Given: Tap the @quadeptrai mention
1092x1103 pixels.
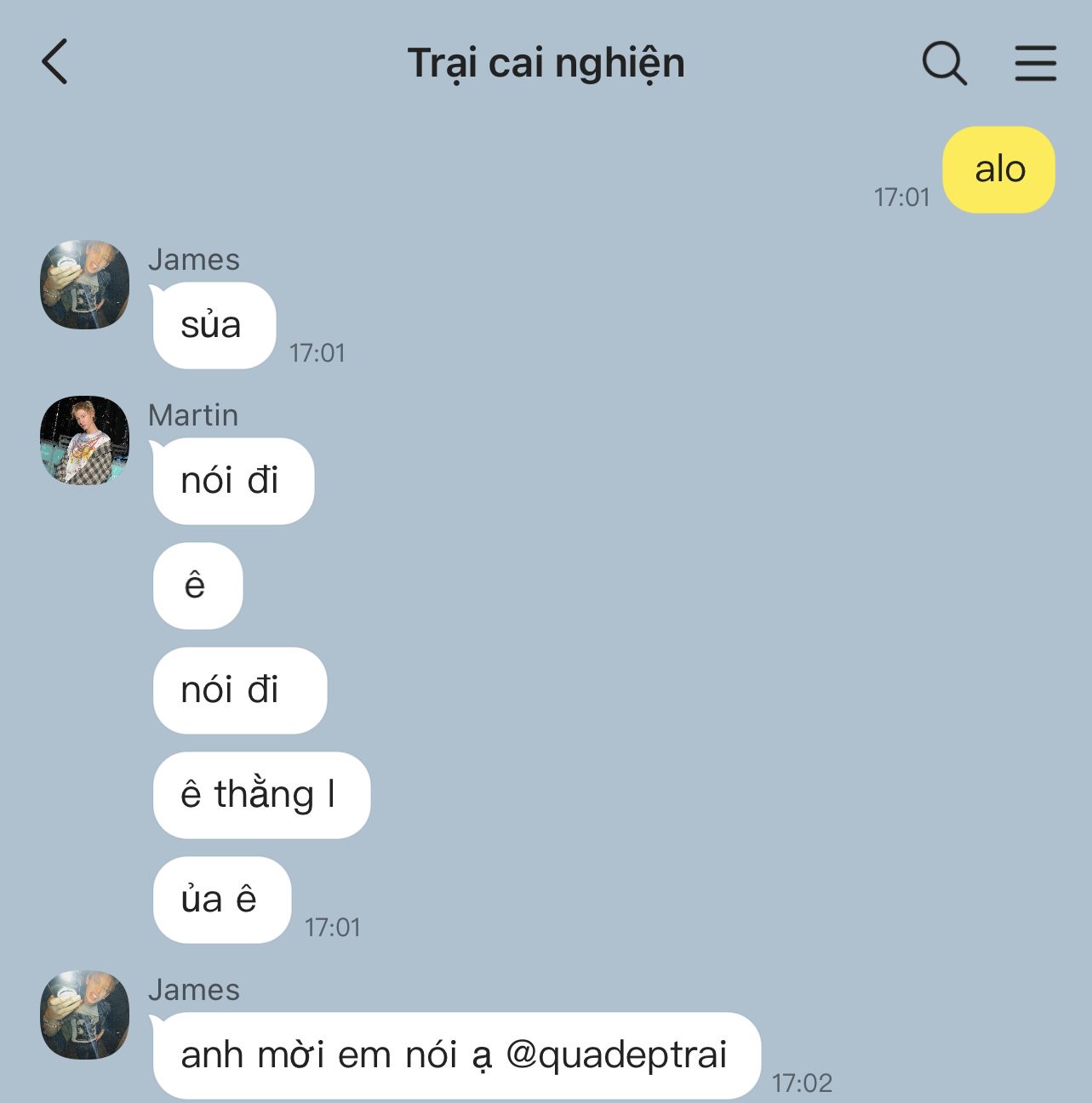Looking at the screenshot, I should (x=616, y=1054).
